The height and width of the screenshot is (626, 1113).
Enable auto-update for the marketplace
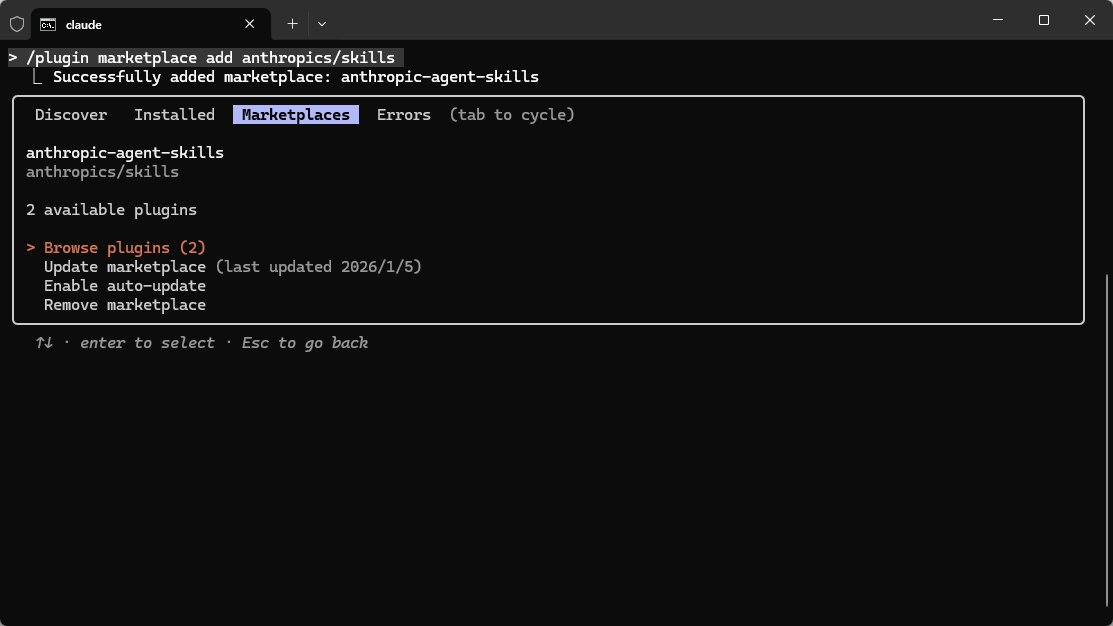tap(125, 286)
